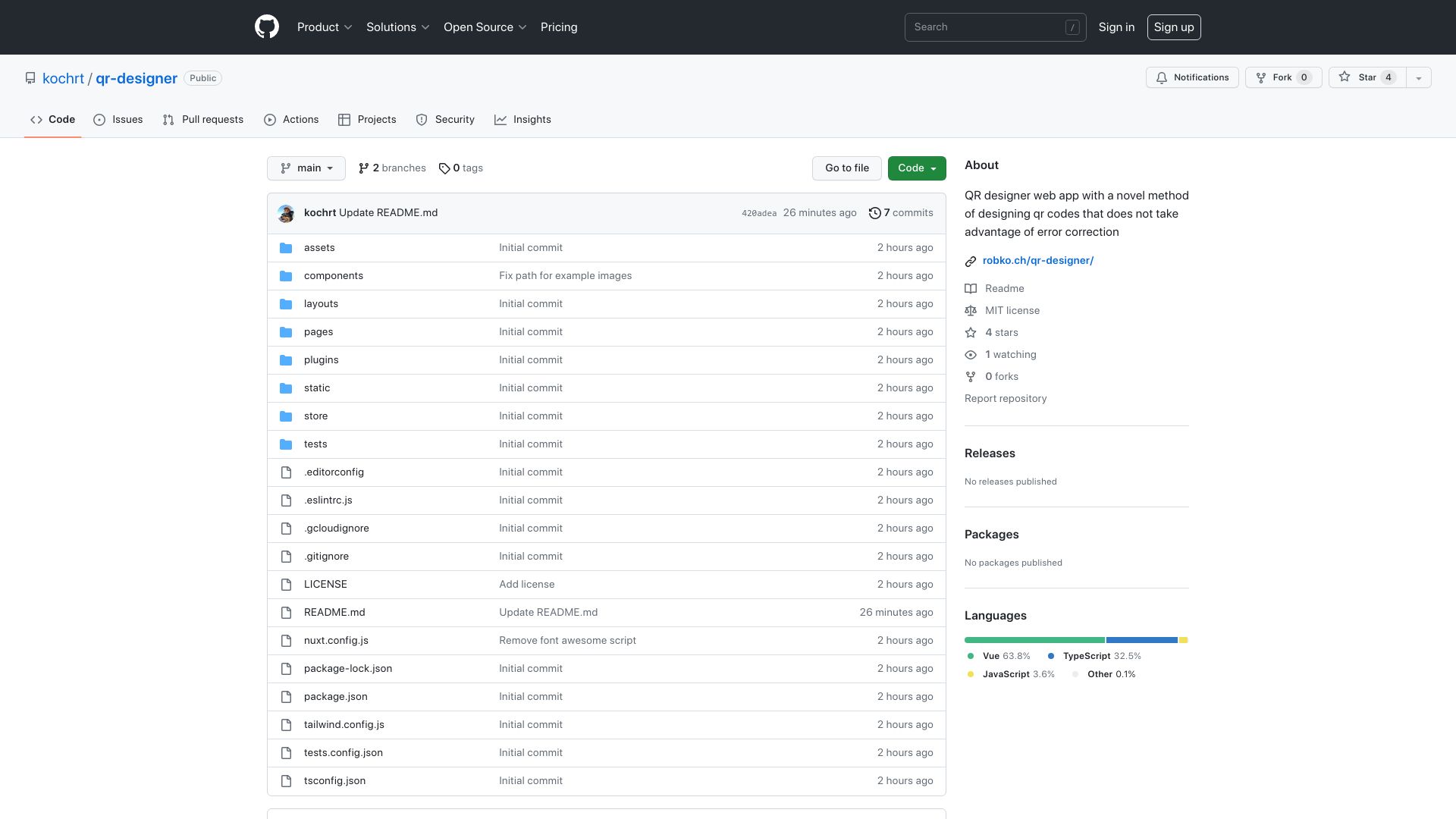Star the qr-designer repository

tap(1367, 77)
